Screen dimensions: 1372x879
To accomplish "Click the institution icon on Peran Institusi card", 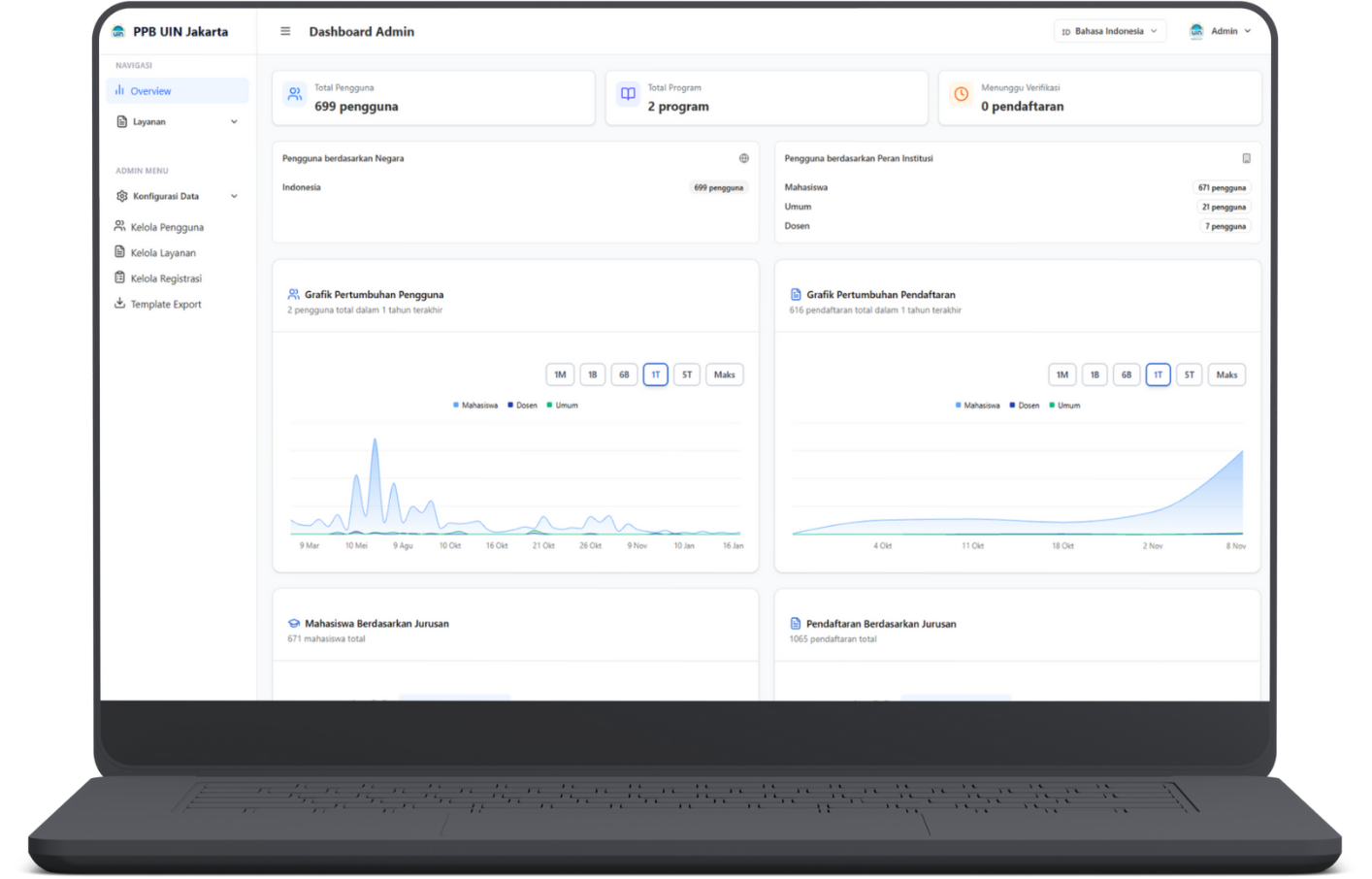I will (x=1246, y=157).
